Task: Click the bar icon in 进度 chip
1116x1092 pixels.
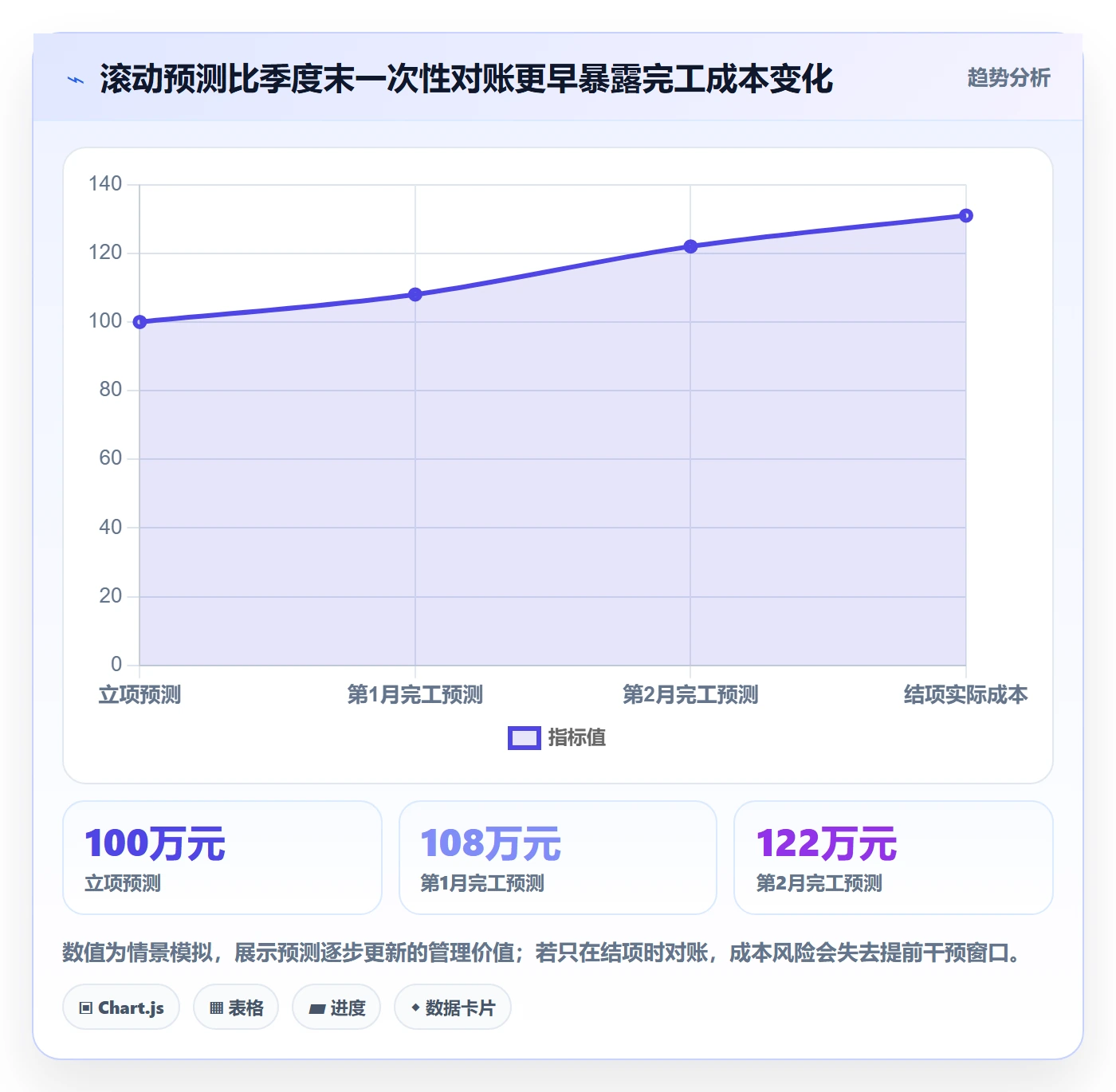Action: 316,1009
